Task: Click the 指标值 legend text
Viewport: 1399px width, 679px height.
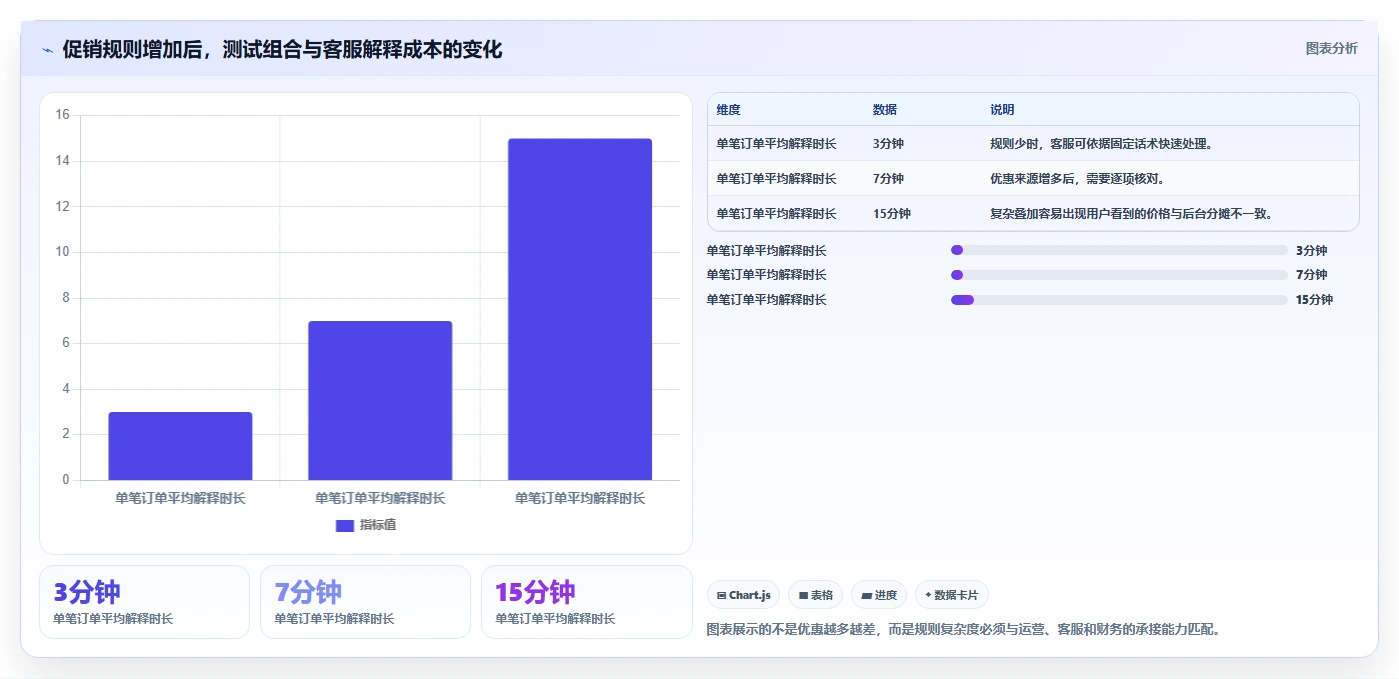Action: pyautogui.click(x=378, y=525)
